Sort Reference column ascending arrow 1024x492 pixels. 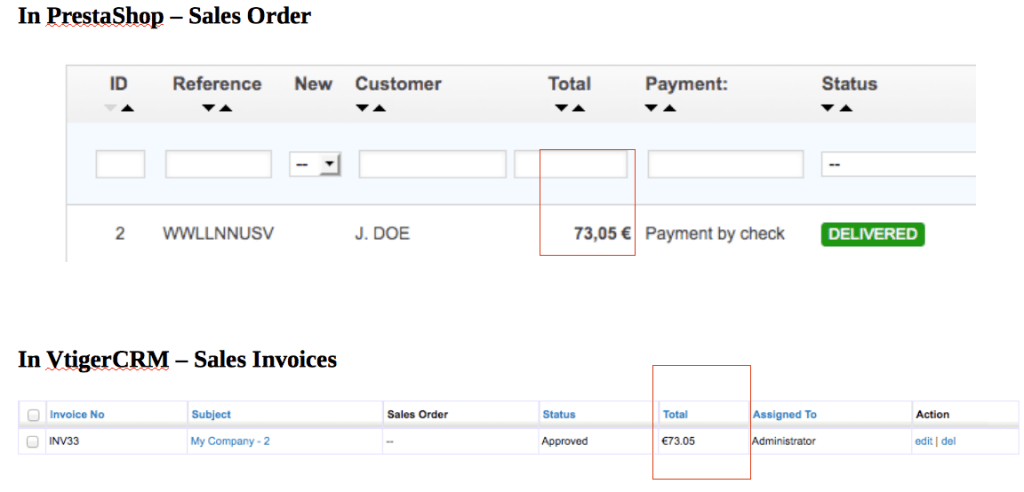[x=225, y=108]
